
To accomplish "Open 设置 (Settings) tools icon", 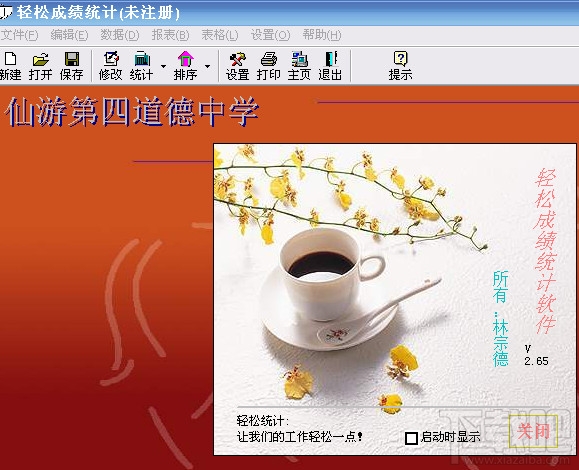I will [x=237, y=66].
